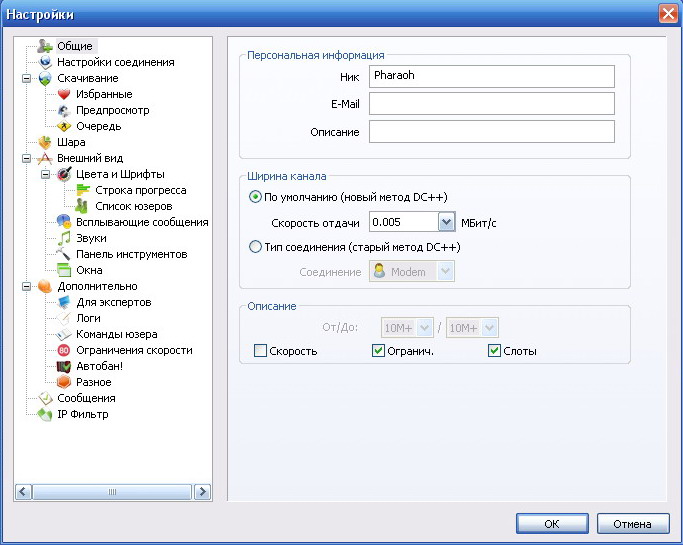Click the Для экспертов monitor icon
This screenshot has width=683, height=545.
click(x=64, y=302)
